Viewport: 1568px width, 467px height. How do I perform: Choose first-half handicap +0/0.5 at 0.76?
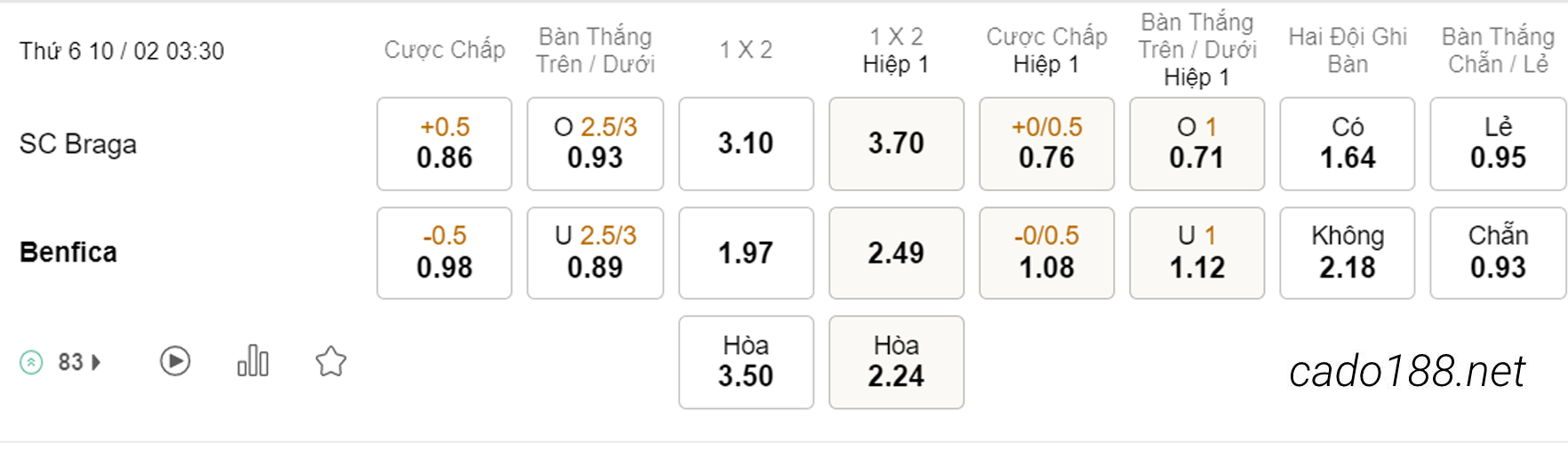click(x=1046, y=143)
